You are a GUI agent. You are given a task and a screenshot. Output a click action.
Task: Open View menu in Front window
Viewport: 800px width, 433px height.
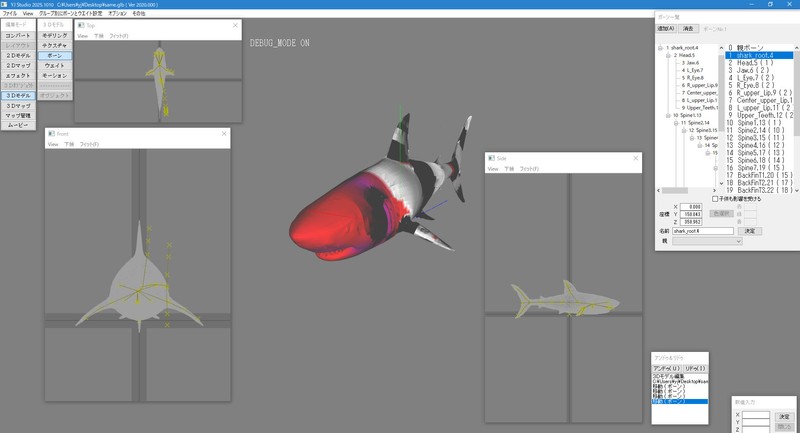coord(53,144)
